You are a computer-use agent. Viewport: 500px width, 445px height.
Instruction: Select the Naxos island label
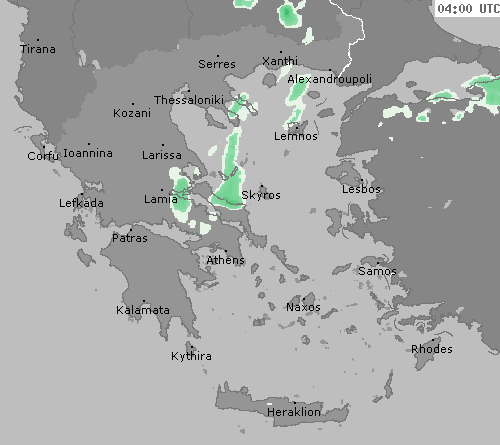[x=303, y=307]
